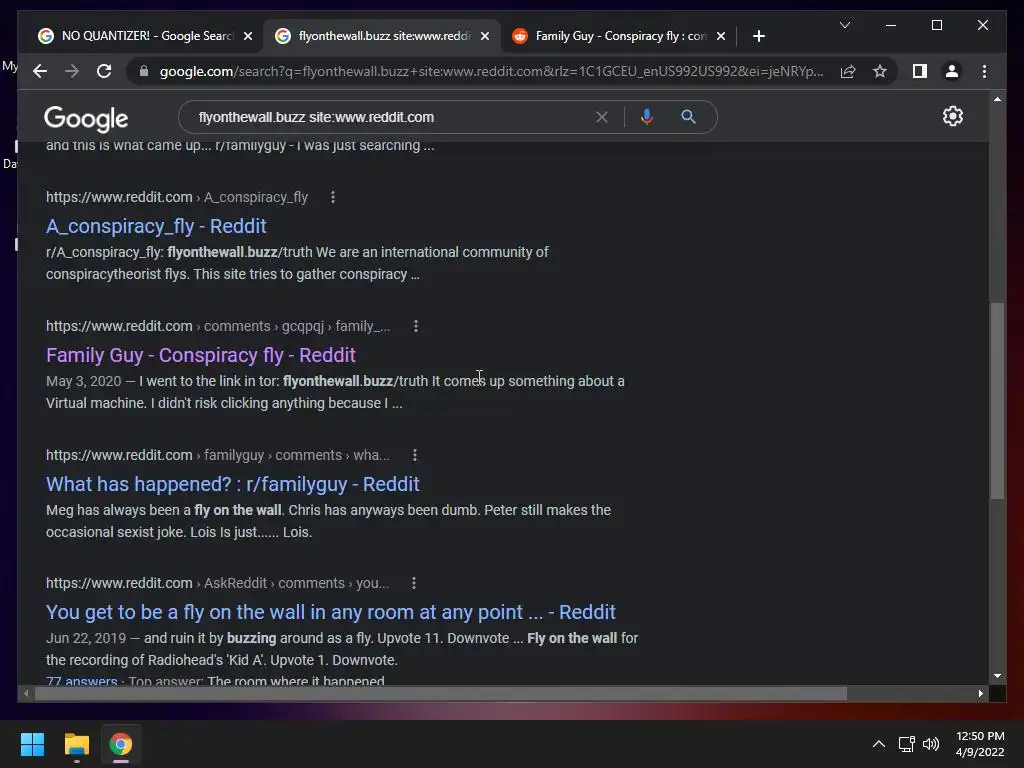Click scroll up arrow on page

pos(997,99)
